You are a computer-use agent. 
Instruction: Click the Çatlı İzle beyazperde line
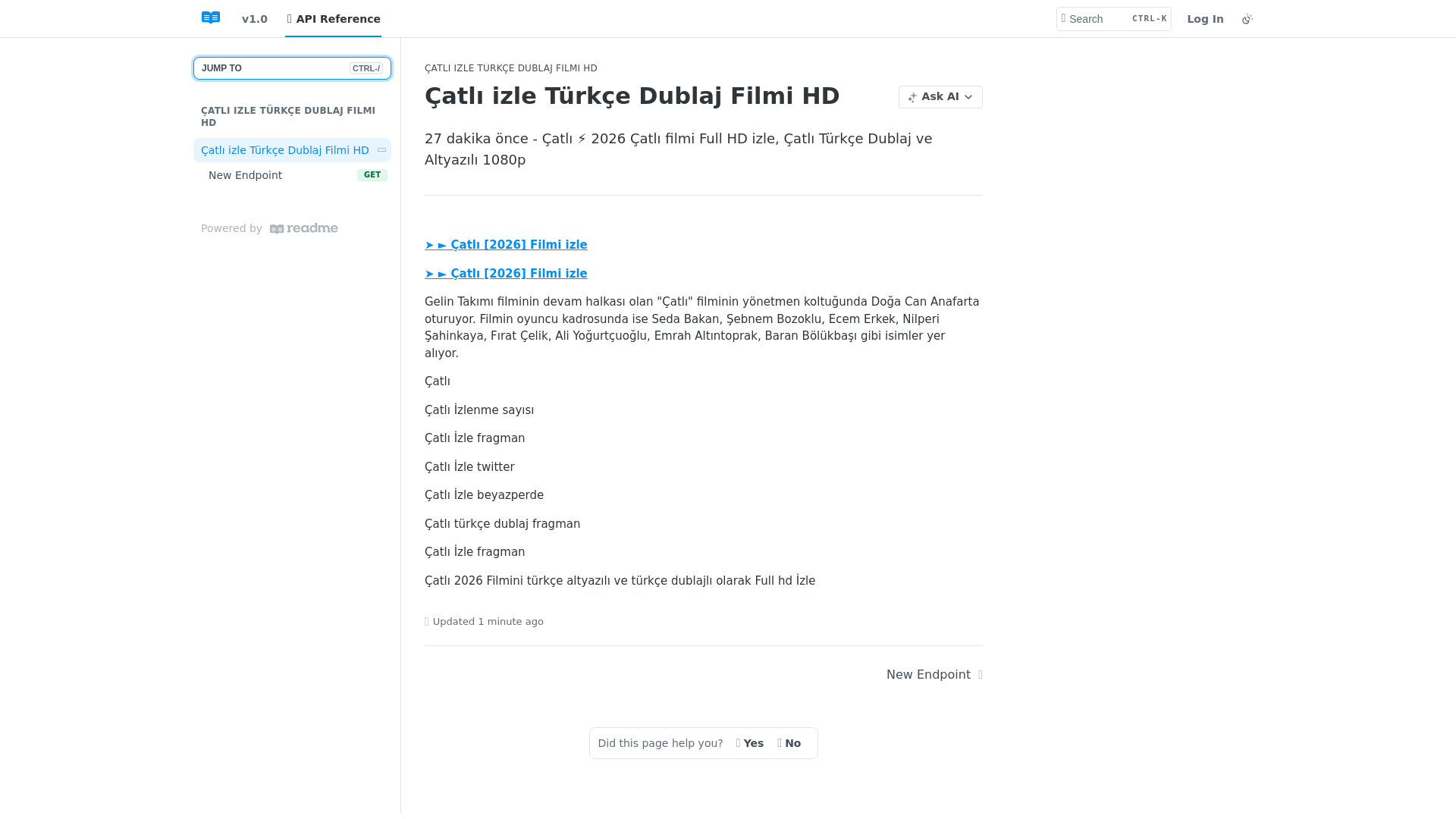(484, 495)
